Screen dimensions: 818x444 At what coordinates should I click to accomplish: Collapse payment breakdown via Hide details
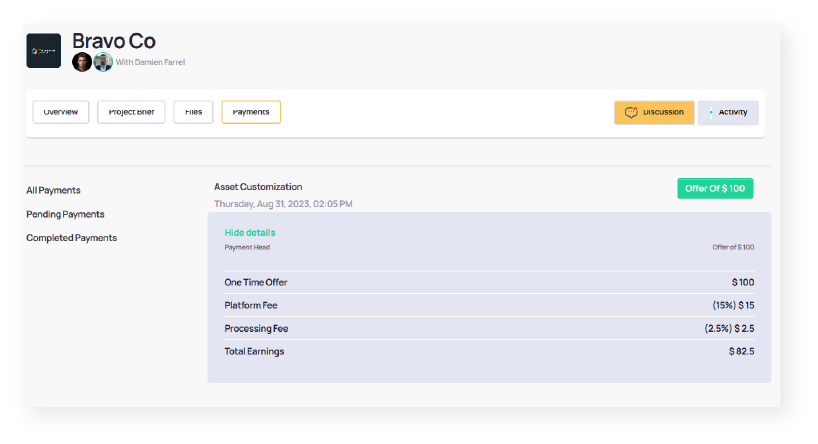click(250, 232)
